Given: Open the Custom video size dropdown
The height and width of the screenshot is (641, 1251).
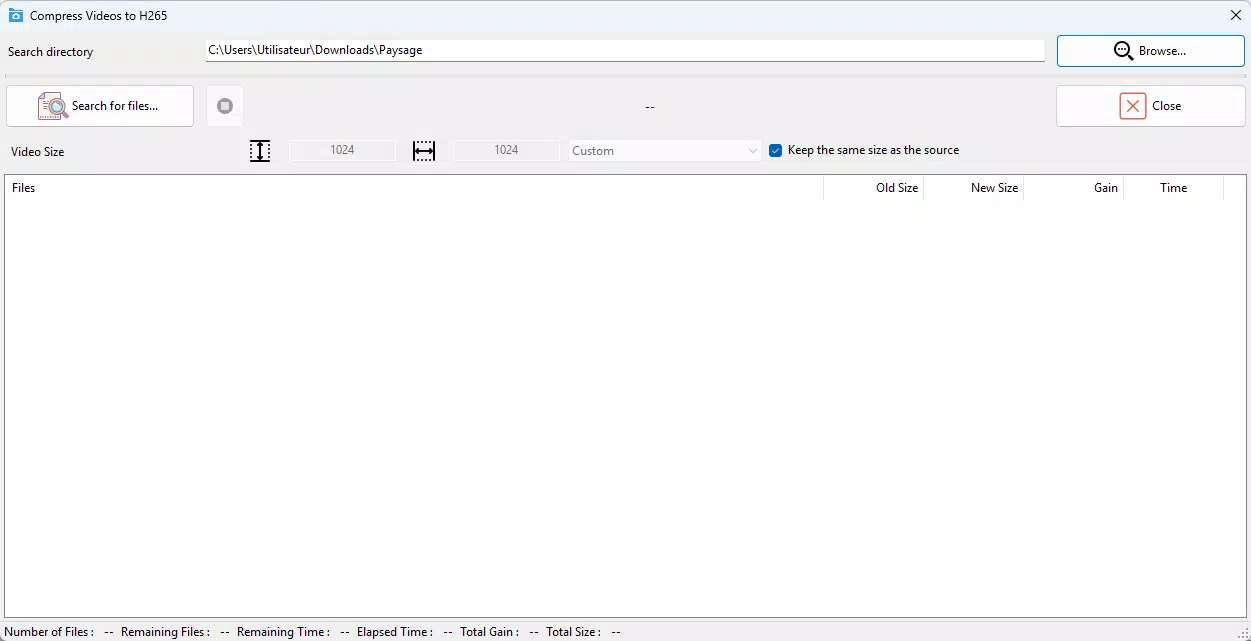Looking at the screenshot, I should [665, 151].
